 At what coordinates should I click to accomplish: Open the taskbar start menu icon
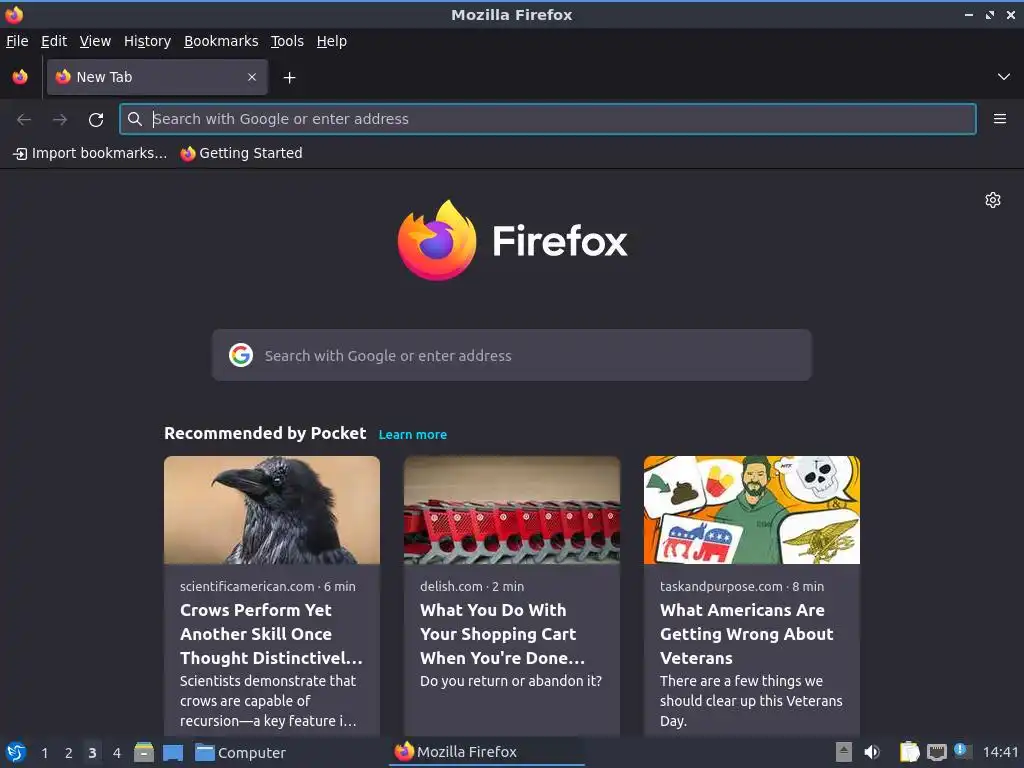(16, 752)
